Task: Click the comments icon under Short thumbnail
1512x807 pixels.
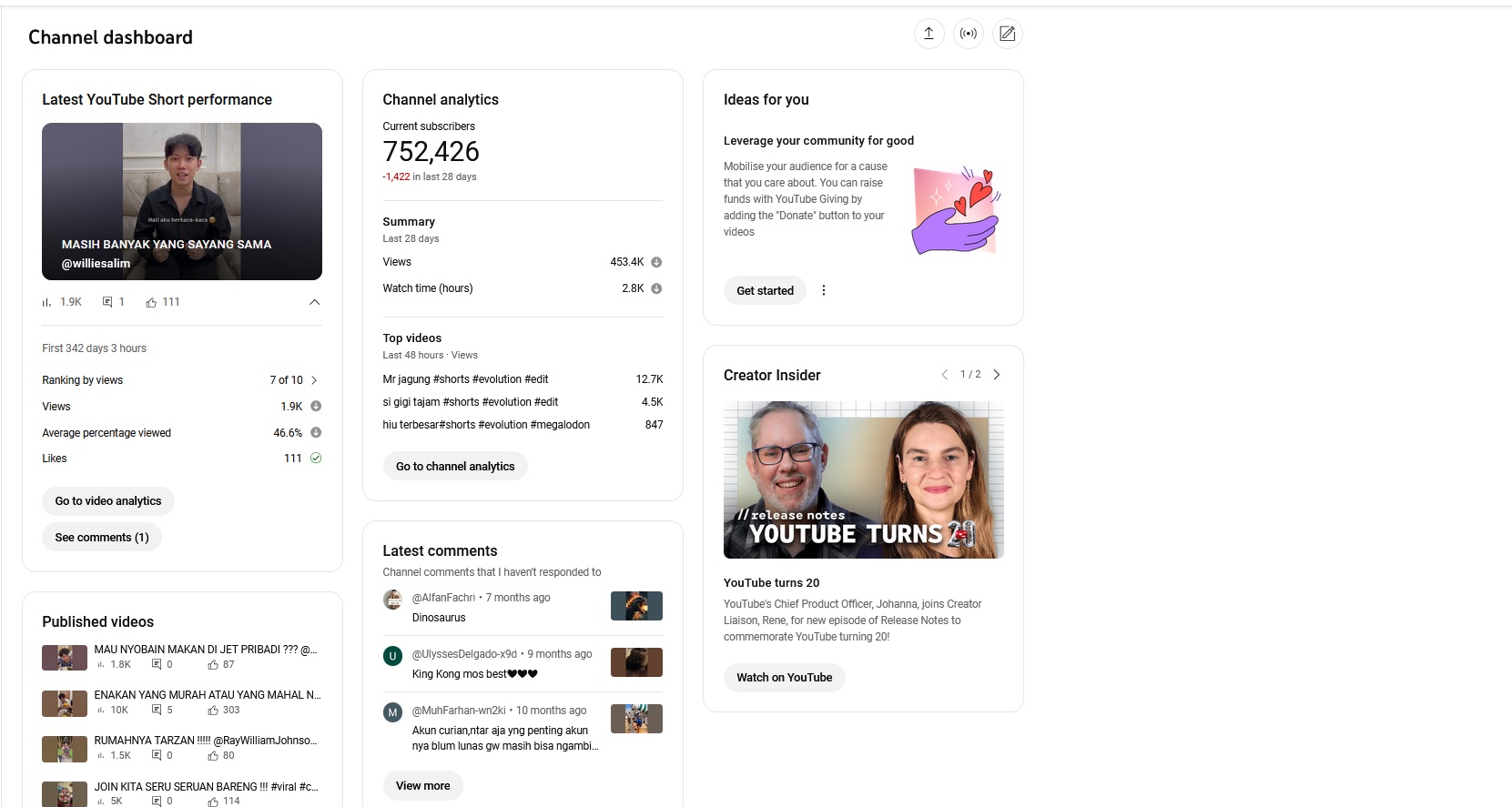Action: pos(107,302)
